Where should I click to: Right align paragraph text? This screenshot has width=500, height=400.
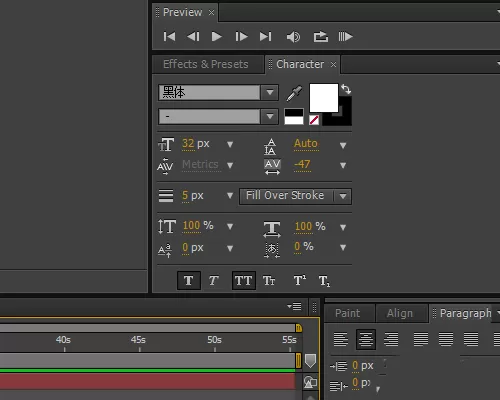391,339
